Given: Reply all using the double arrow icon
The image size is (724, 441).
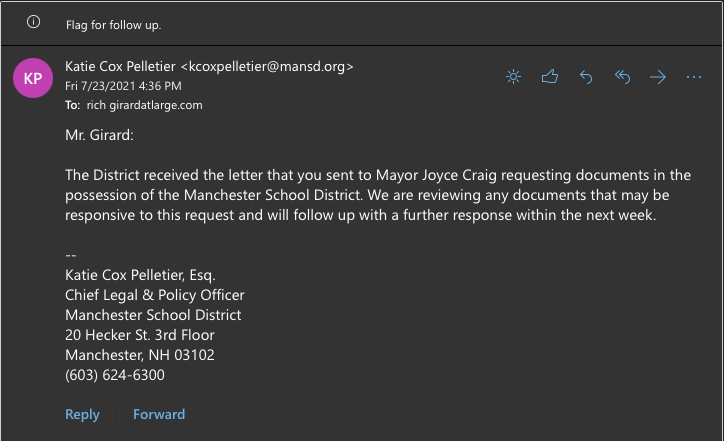Looking at the screenshot, I should coord(622,77).
